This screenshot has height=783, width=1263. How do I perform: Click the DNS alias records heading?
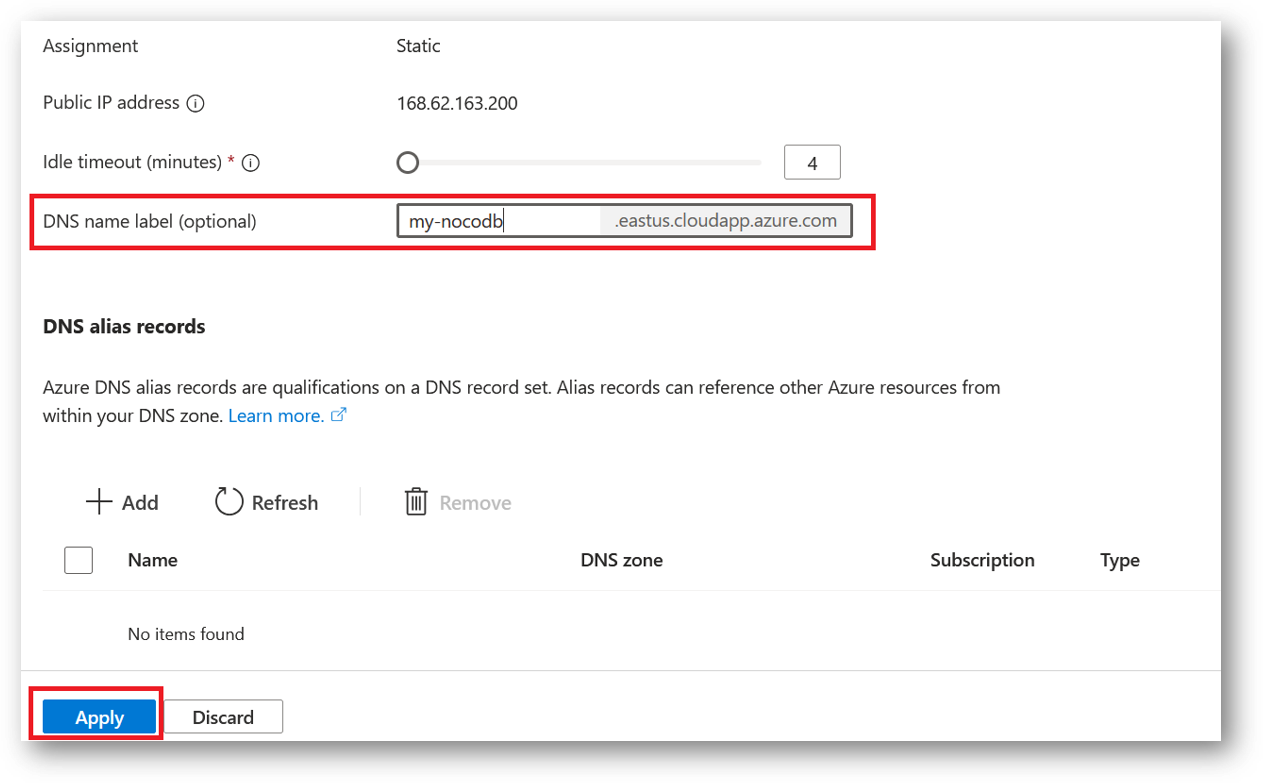point(124,326)
